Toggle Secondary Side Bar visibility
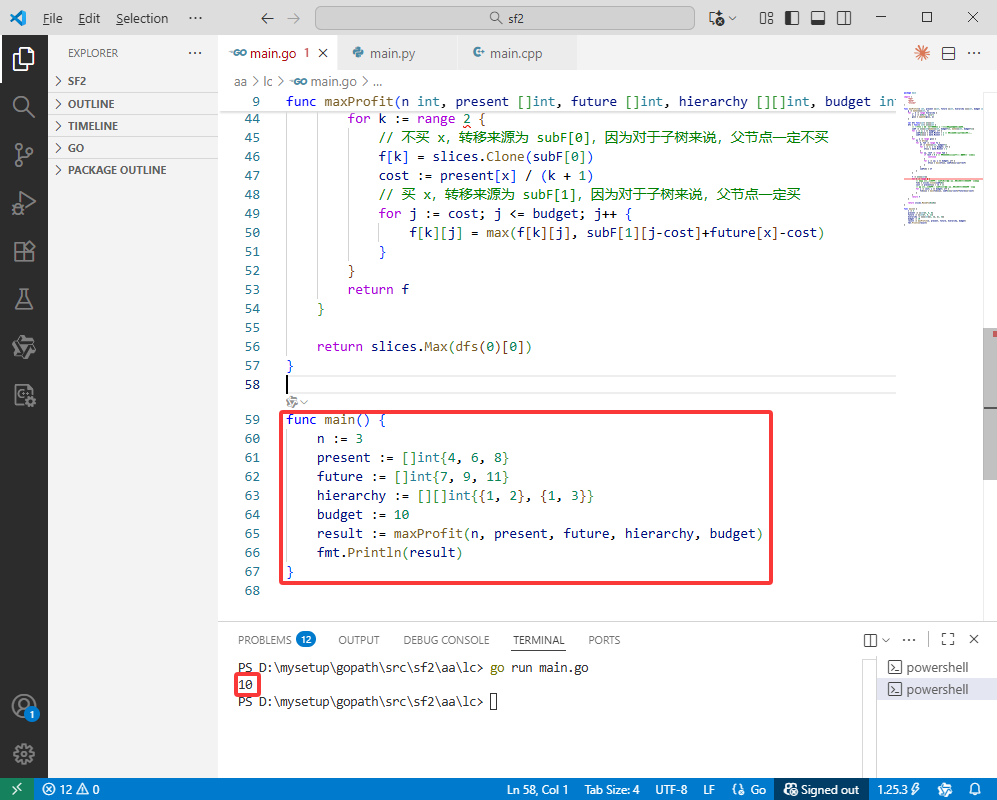The width and height of the screenshot is (997, 800). click(x=844, y=18)
